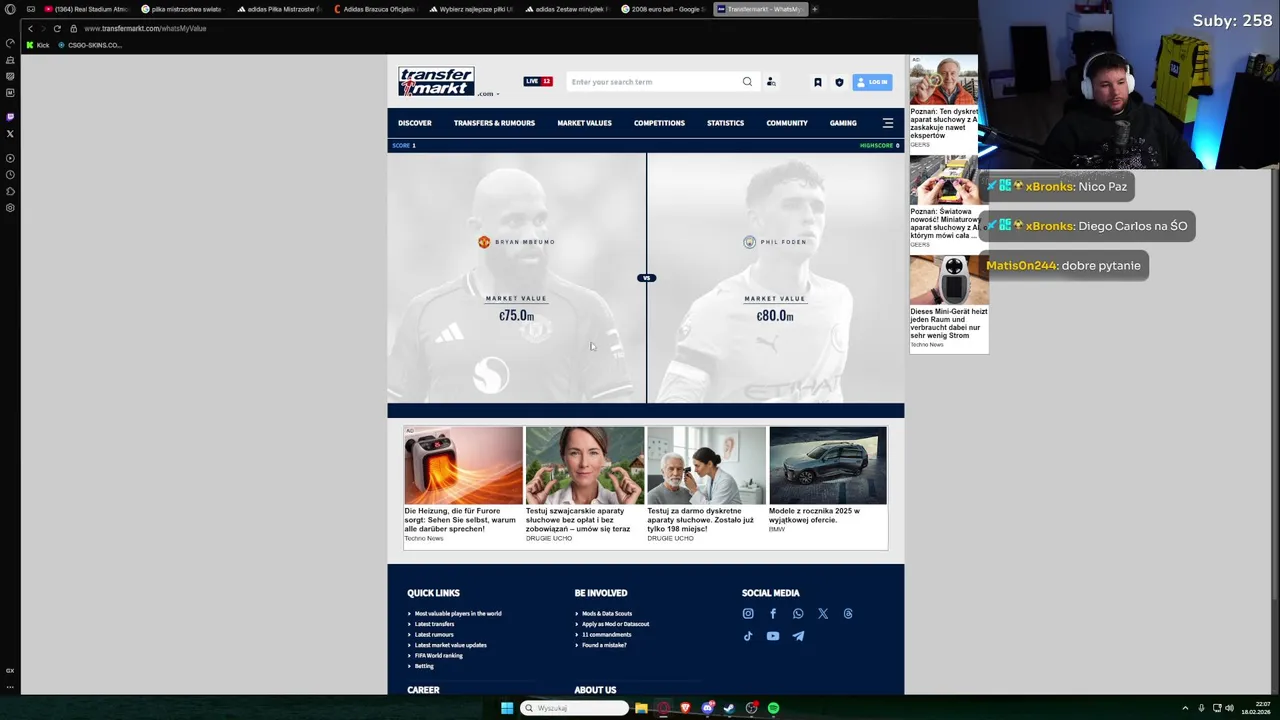1280x720 pixels.
Task: Open Discord from the taskbar
Action: tap(707, 708)
